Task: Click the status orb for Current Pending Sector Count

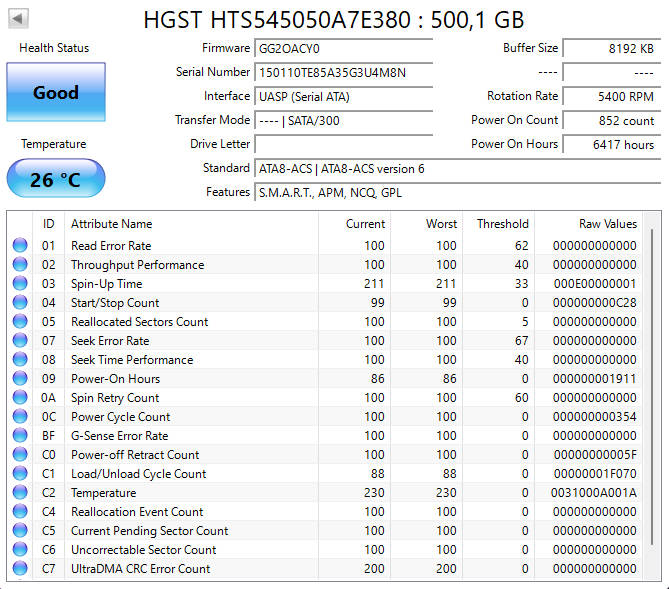Action: point(20,531)
